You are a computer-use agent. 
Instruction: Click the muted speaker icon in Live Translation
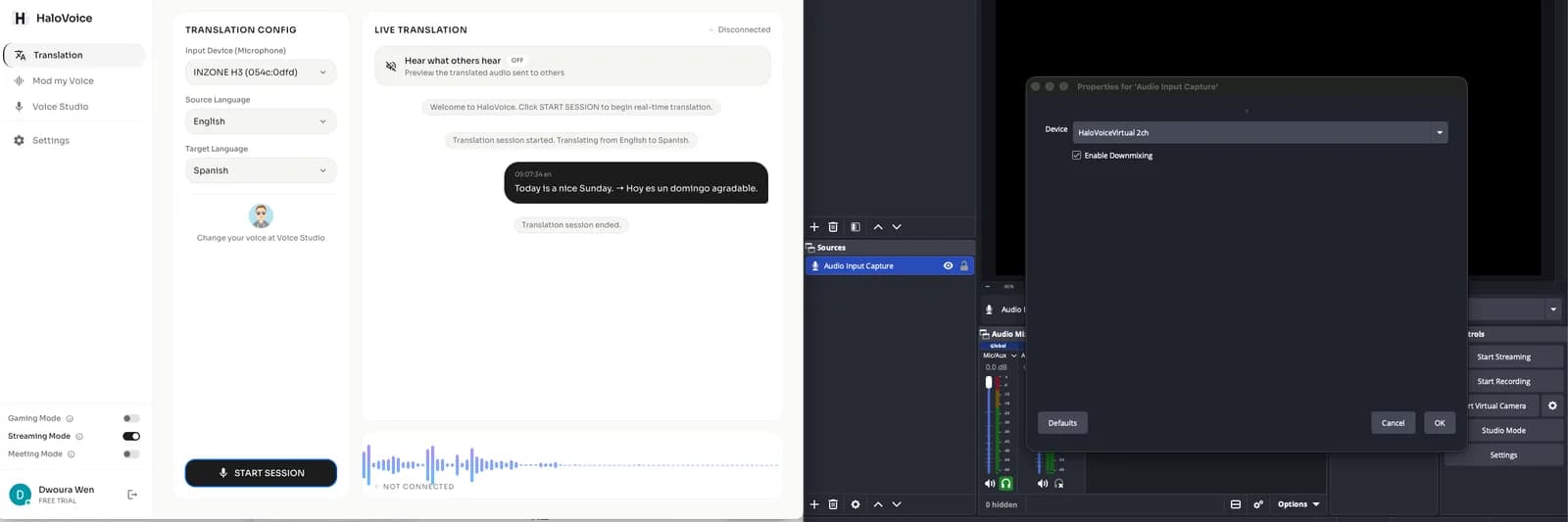point(391,67)
